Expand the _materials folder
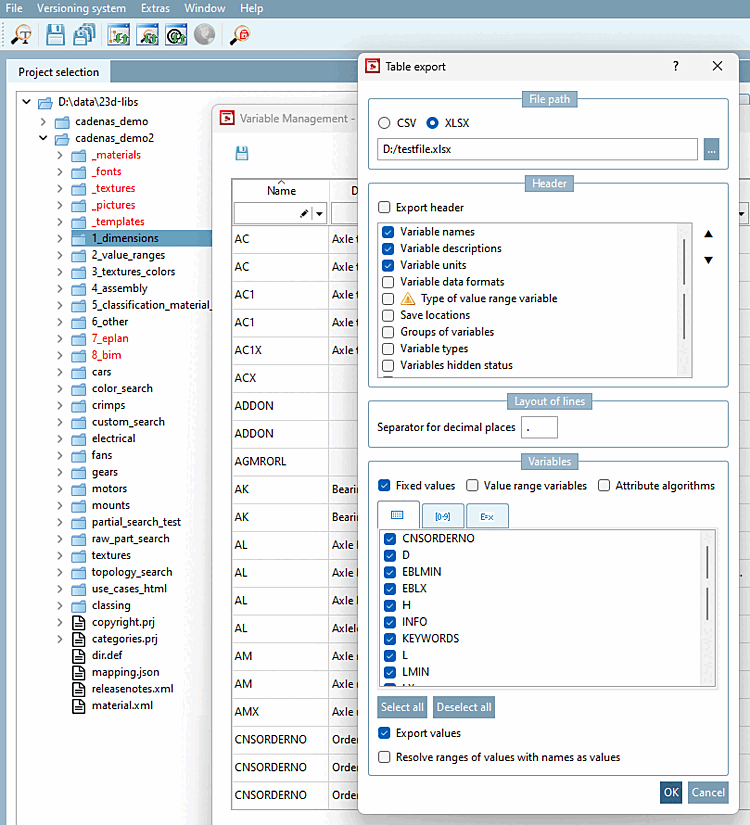 point(59,155)
